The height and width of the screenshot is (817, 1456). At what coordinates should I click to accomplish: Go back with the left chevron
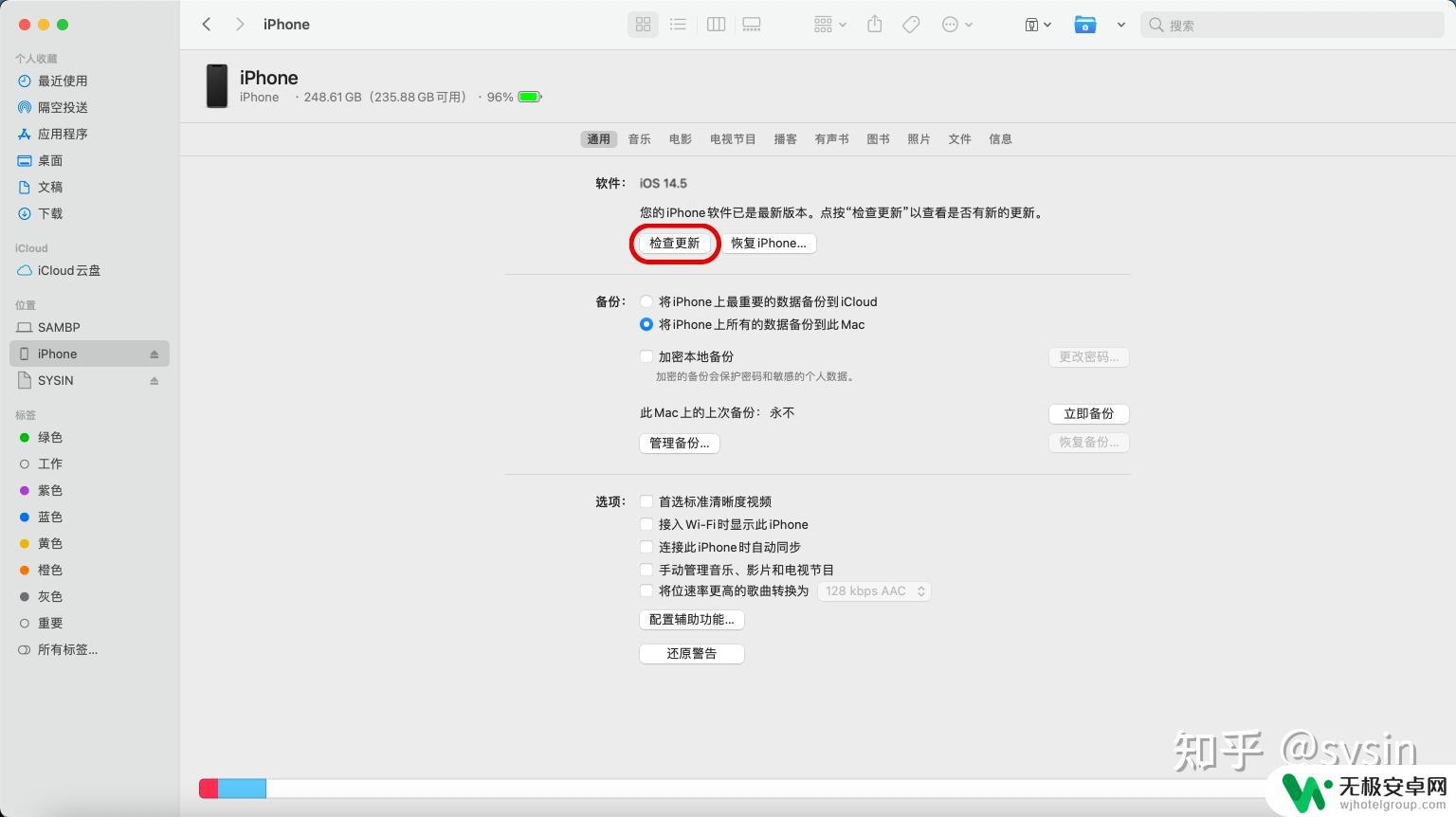click(207, 25)
